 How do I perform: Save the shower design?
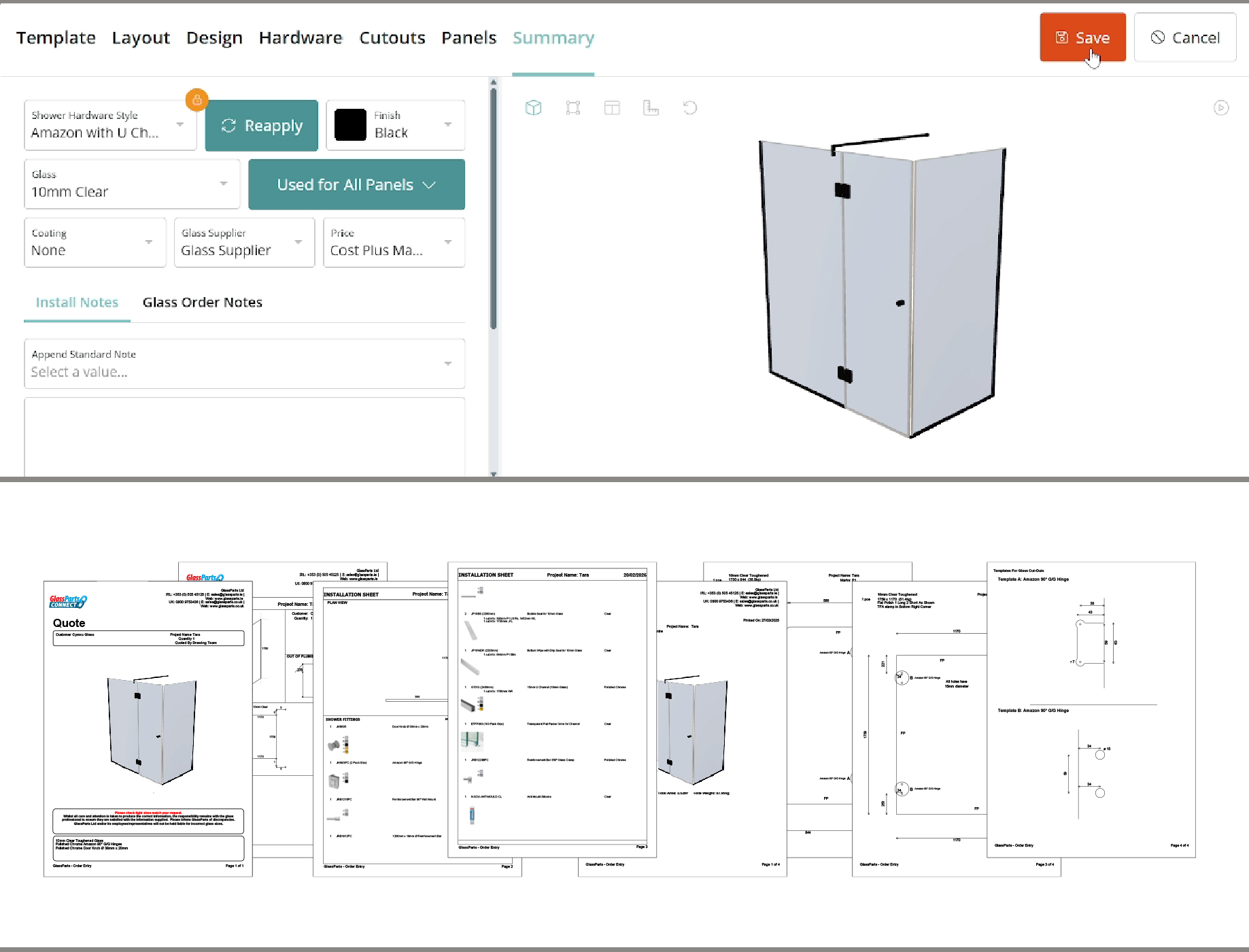pos(1083,37)
